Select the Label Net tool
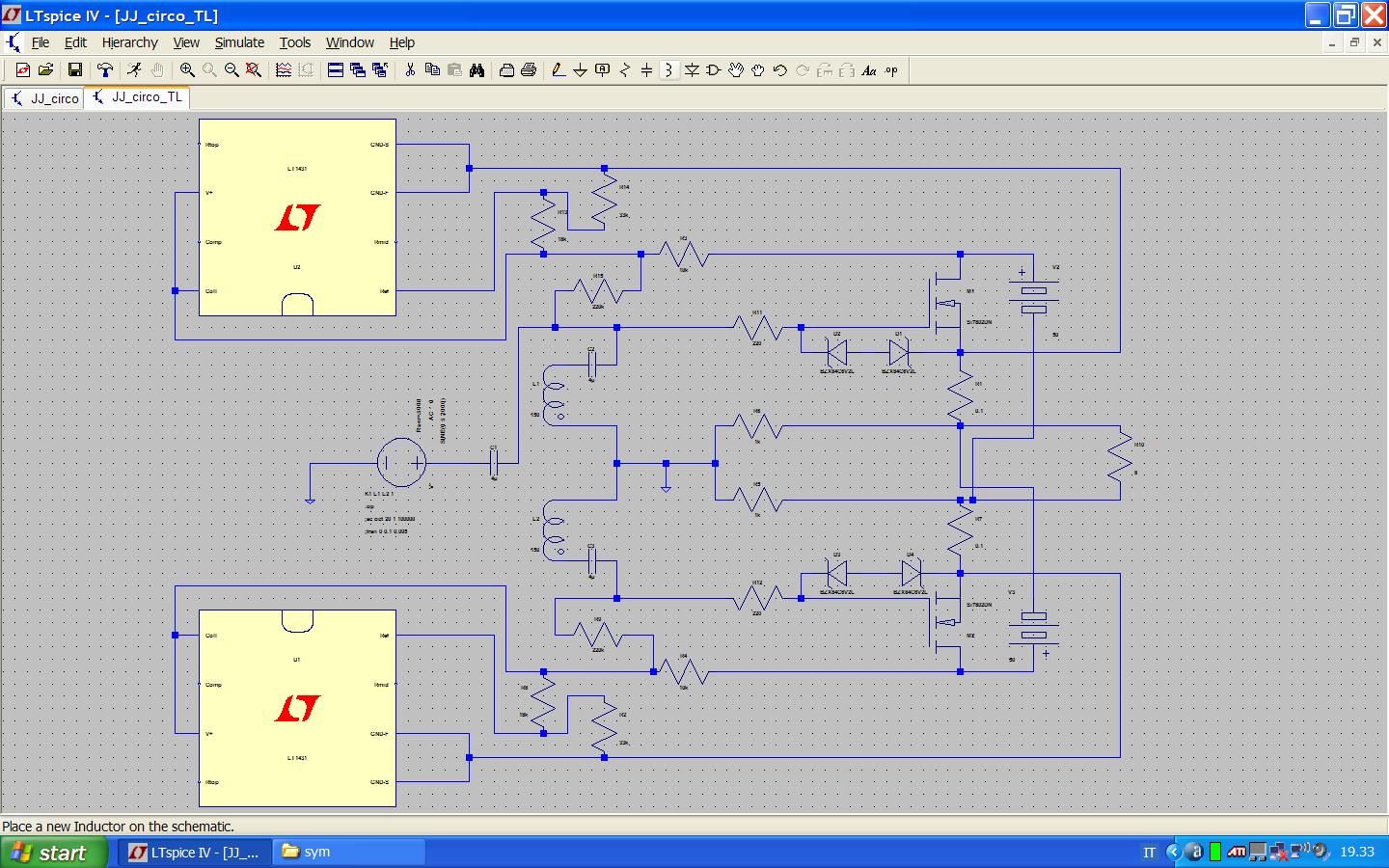The image size is (1389, 868). 603,70
